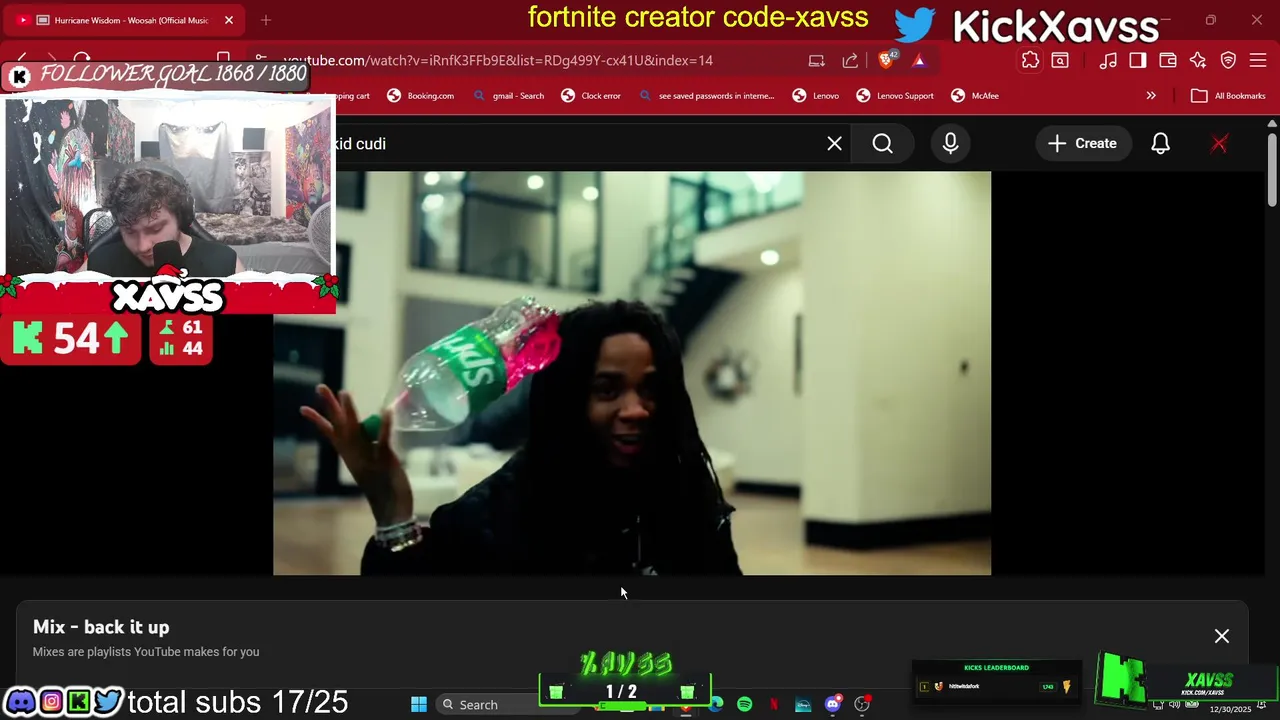Toggle the browser sidebar panel icon

click(x=1138, y=60)
